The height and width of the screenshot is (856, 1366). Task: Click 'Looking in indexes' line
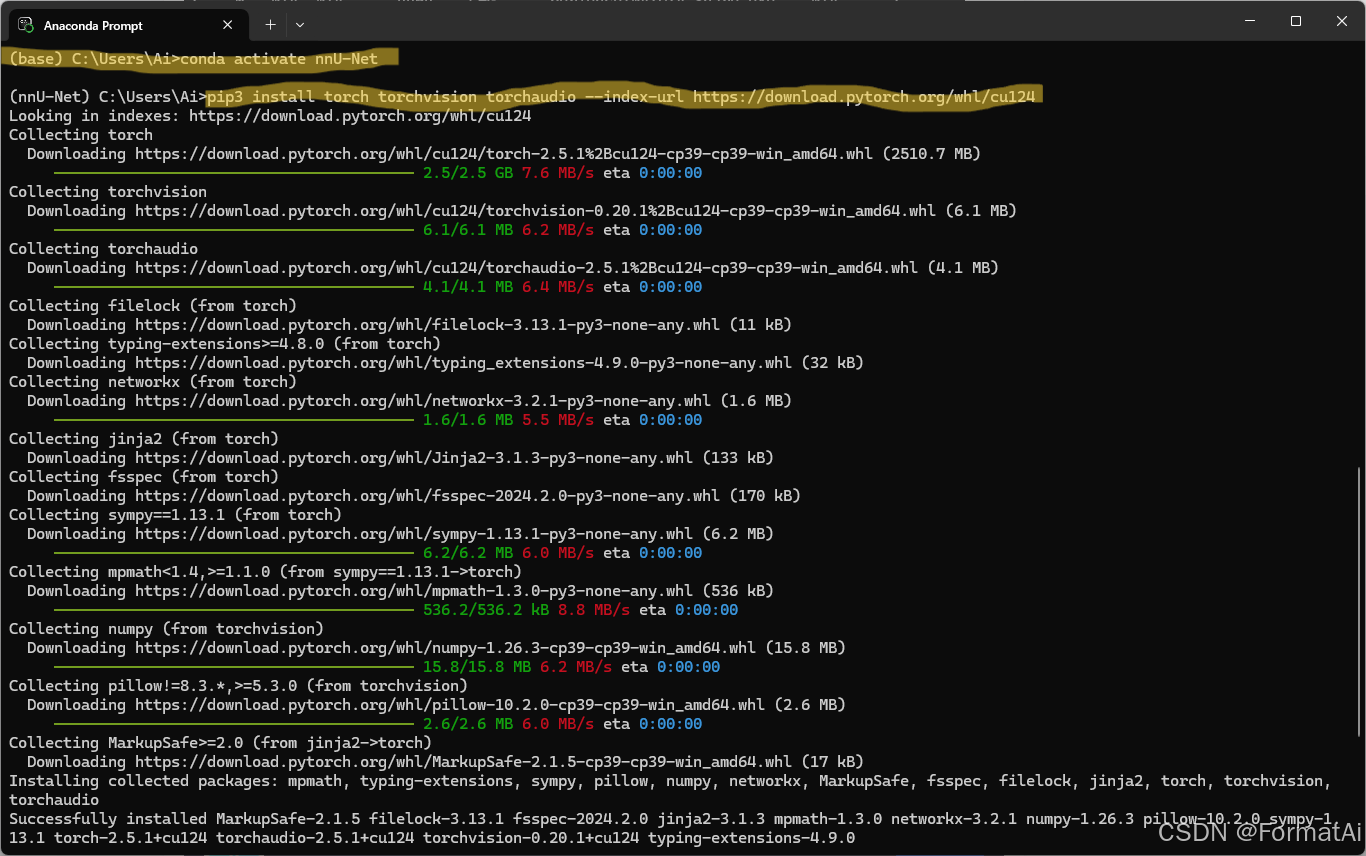270,116
